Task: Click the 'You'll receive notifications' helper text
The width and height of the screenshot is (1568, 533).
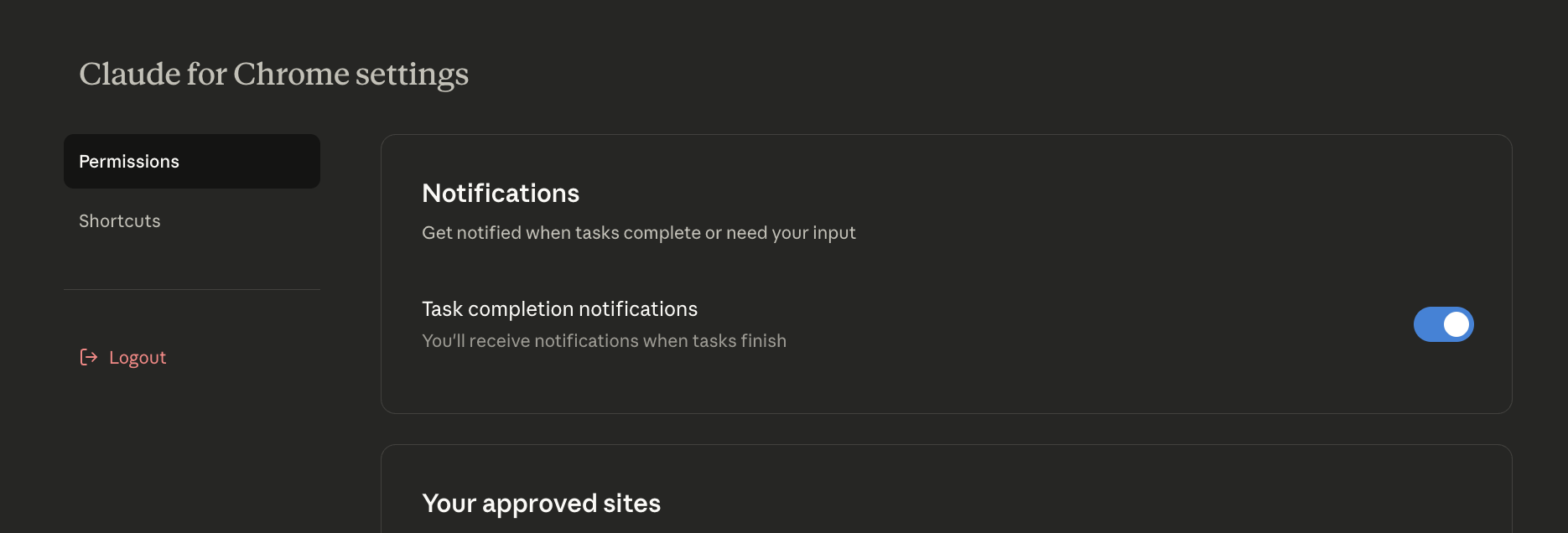Action: [x=604, y=341]
